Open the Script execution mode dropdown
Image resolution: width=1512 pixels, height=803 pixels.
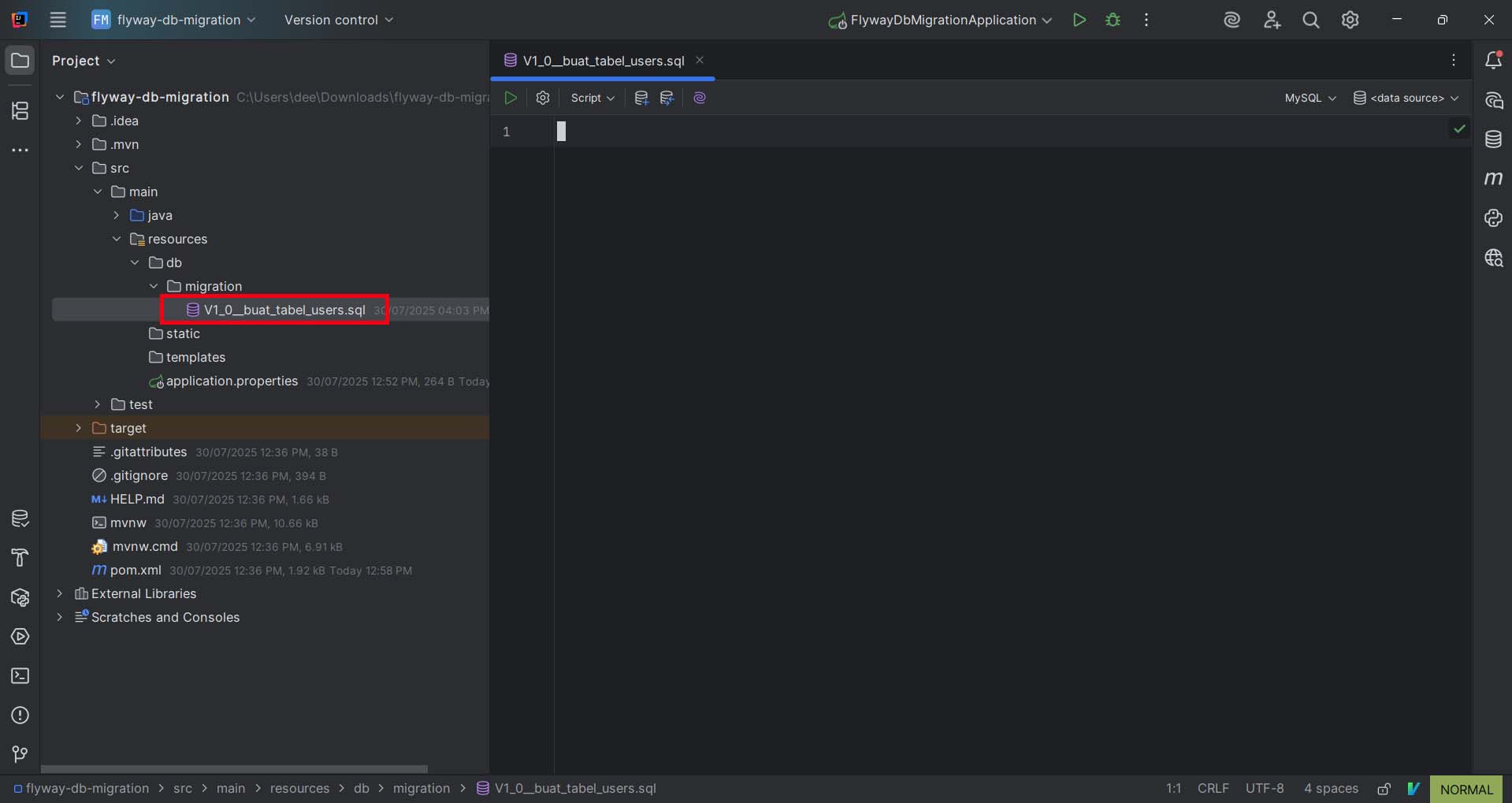coord(593,98)
